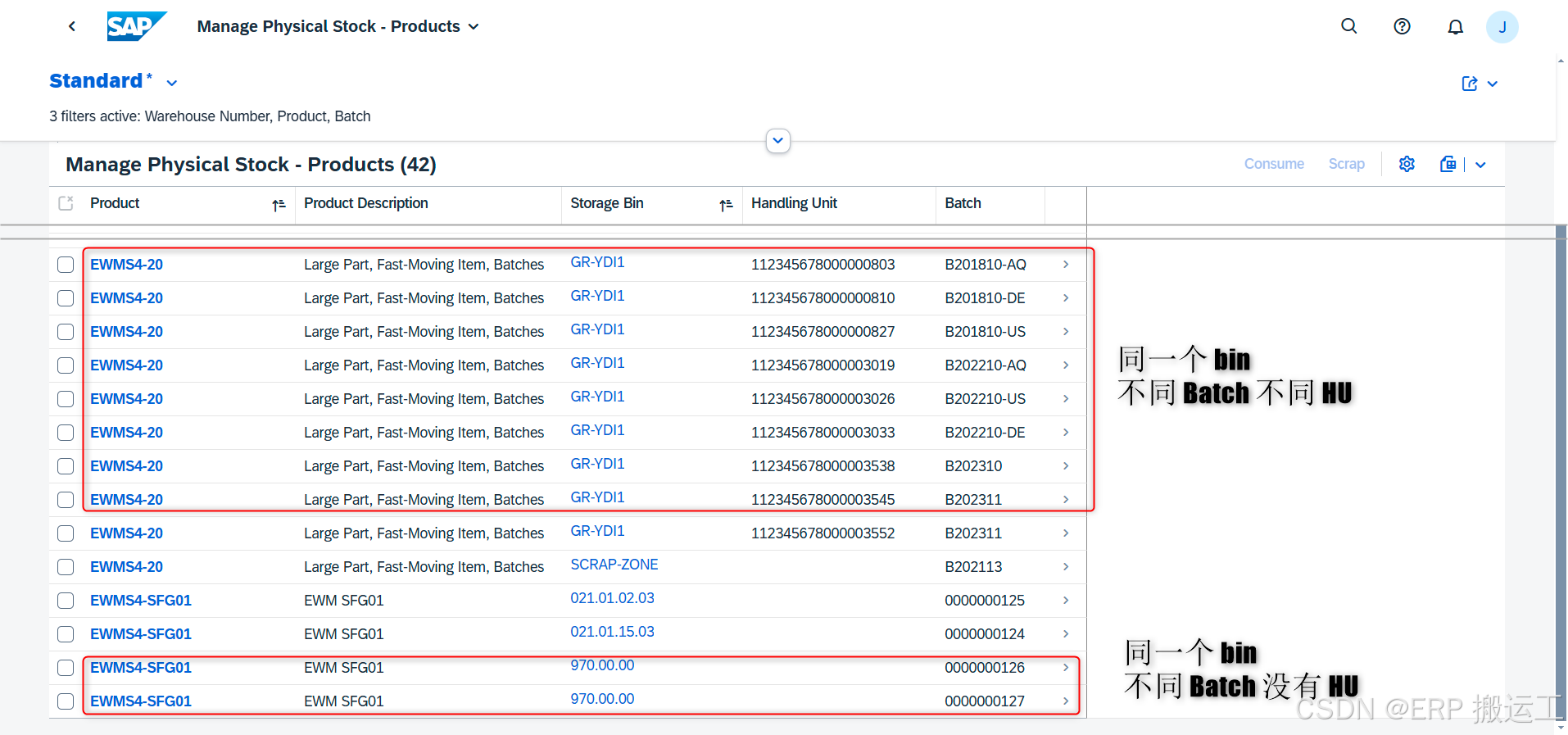Select checkbox for row with bin 021.01.02.03

(66, 601)
